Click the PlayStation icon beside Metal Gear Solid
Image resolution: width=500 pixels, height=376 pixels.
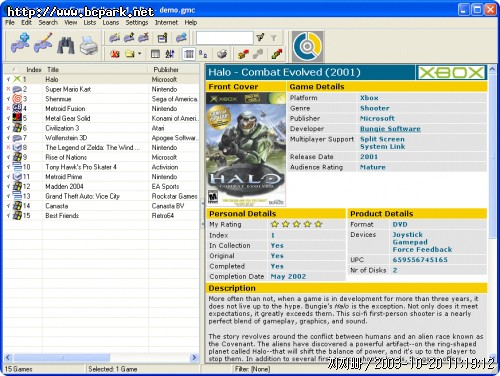point(17,118)
